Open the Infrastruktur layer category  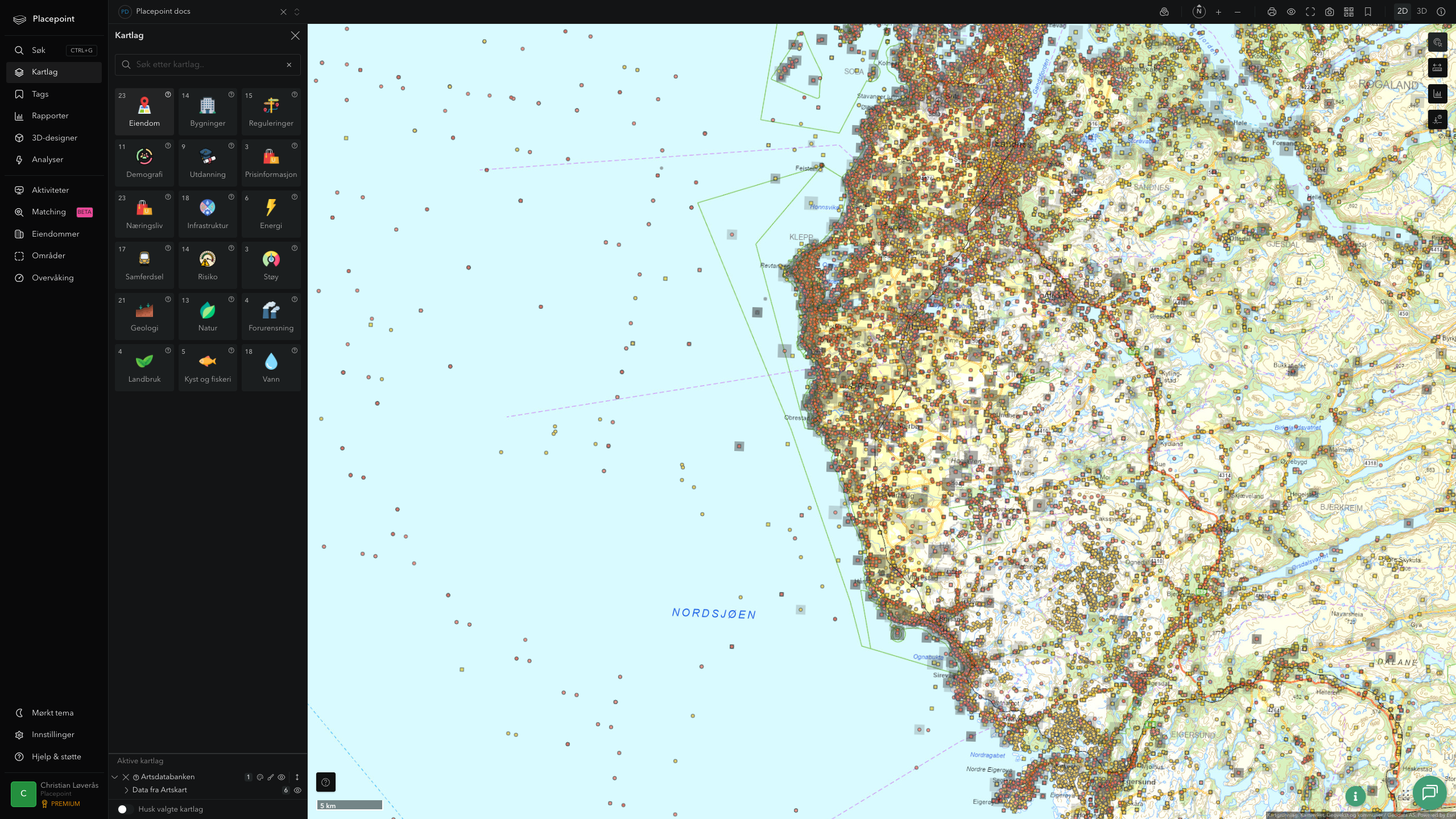(208, 214)
